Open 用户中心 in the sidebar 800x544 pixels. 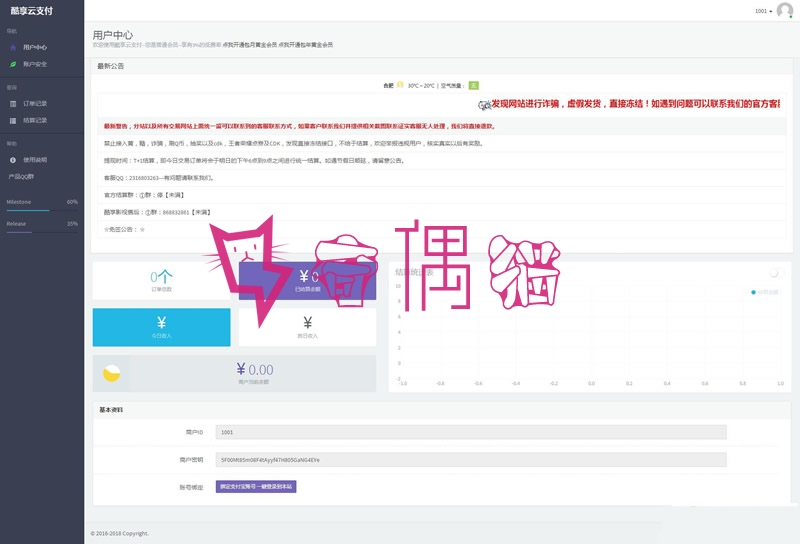click(35, 47)
